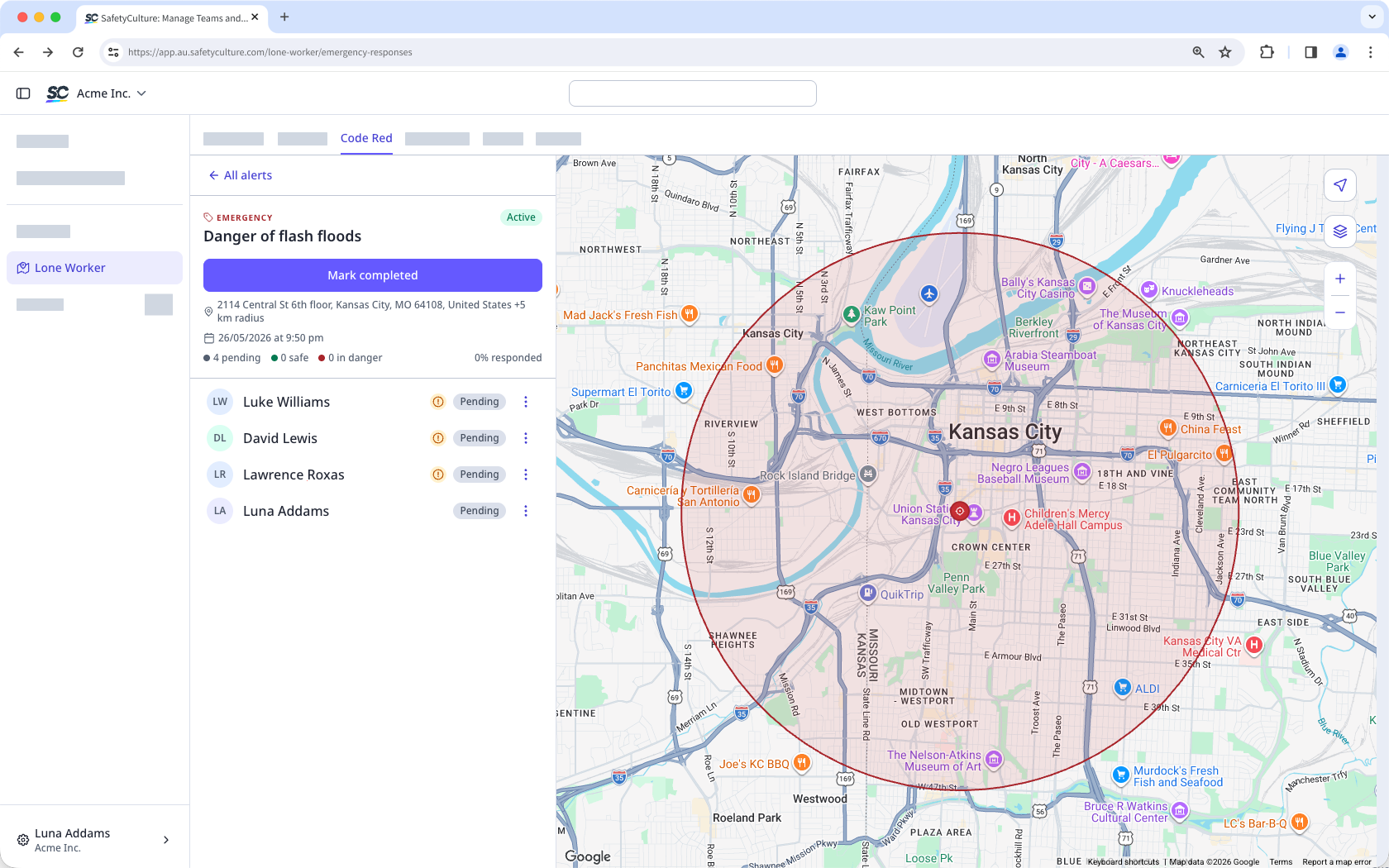Screen dimensions: 1389x868
Task: Open the tab search dropdown chevron
Action: pos(1372,17)
